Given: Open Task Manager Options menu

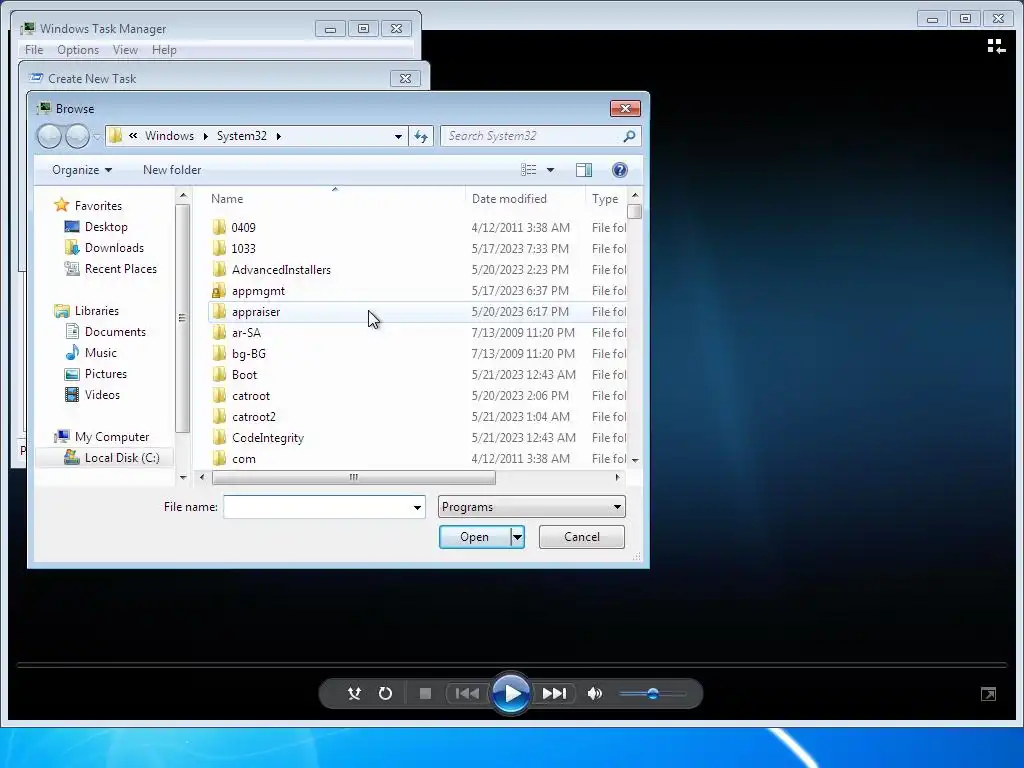Looking at the screenshot, I should pyautogui.click(x=78, y=50).
